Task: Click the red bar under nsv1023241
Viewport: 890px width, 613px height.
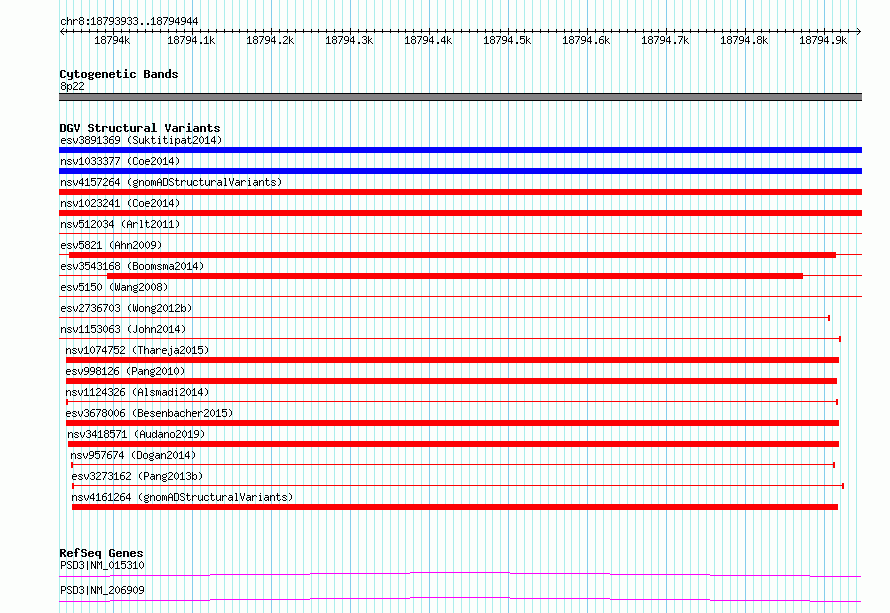Action: (x=460, y=213)
